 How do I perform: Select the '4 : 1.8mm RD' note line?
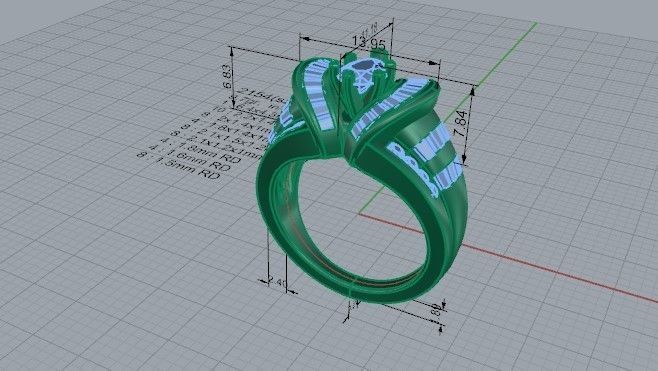click(x=201, y=150)
